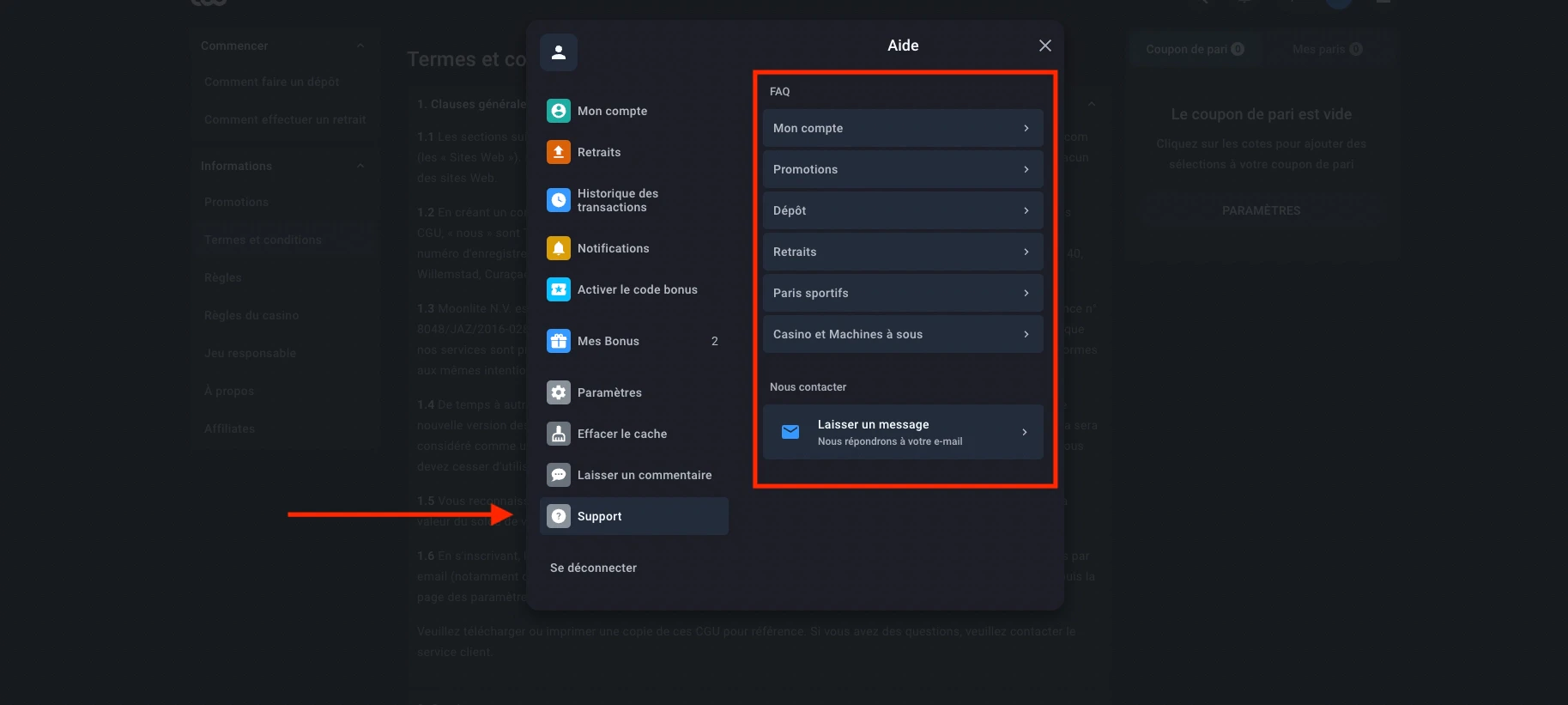This screenshot has height=705, width=1568.
Task: Click the Activer le code bonus ticket icon
Action: (x=559, y=289)
